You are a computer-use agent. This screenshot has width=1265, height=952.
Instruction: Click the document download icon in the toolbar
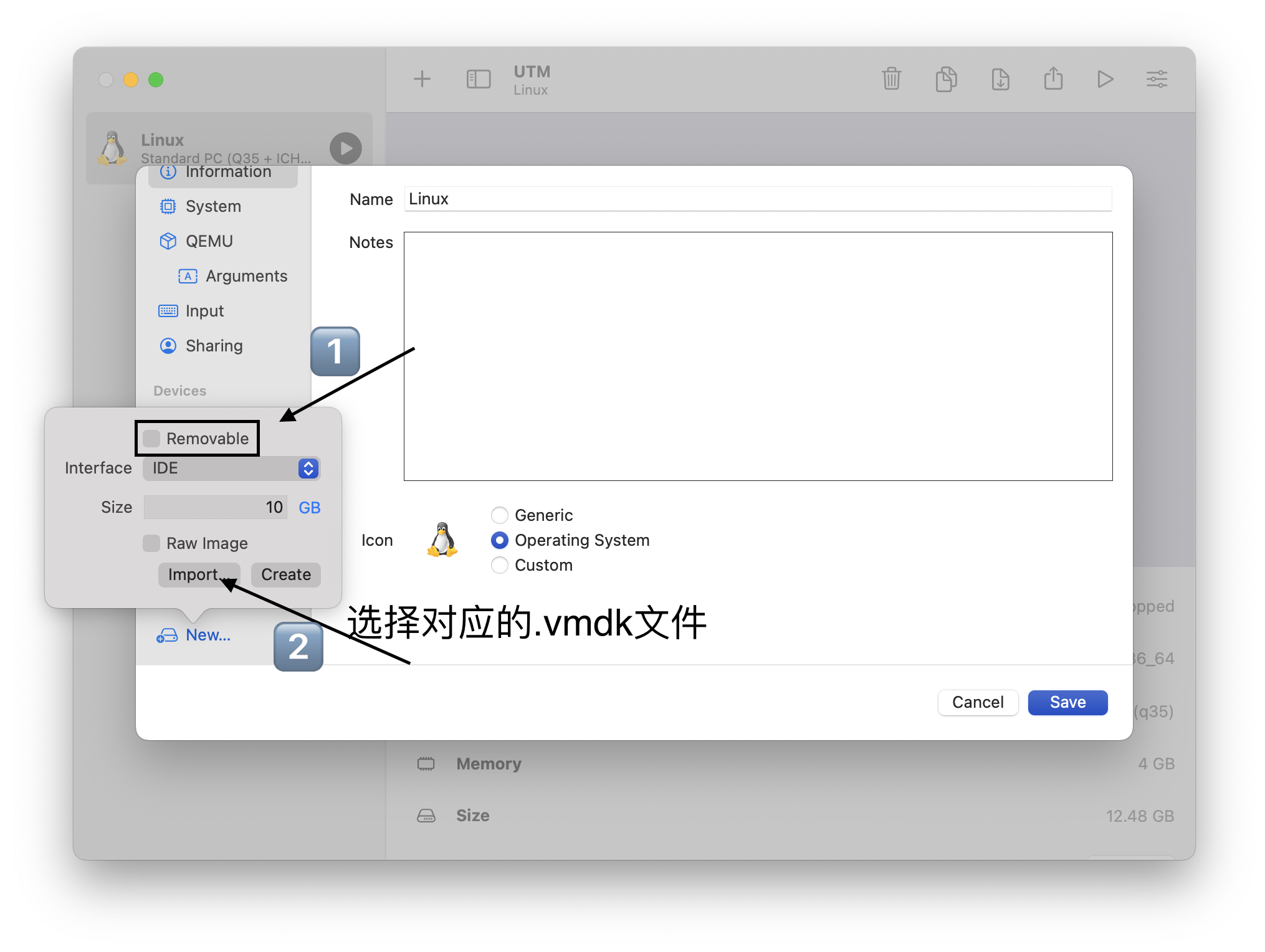[x=1000, y=79]
